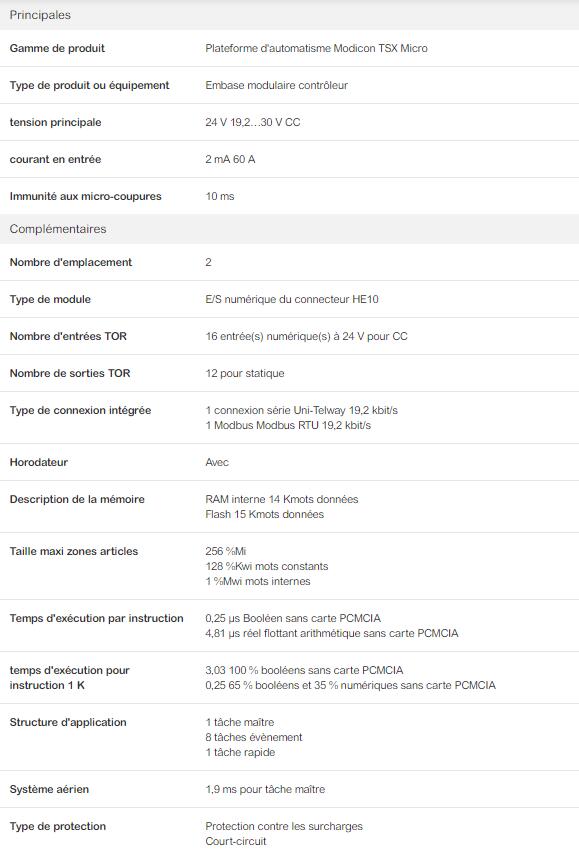Click the Uni-Telway 19,2 kbit/s connection line

tap(302, 410)
